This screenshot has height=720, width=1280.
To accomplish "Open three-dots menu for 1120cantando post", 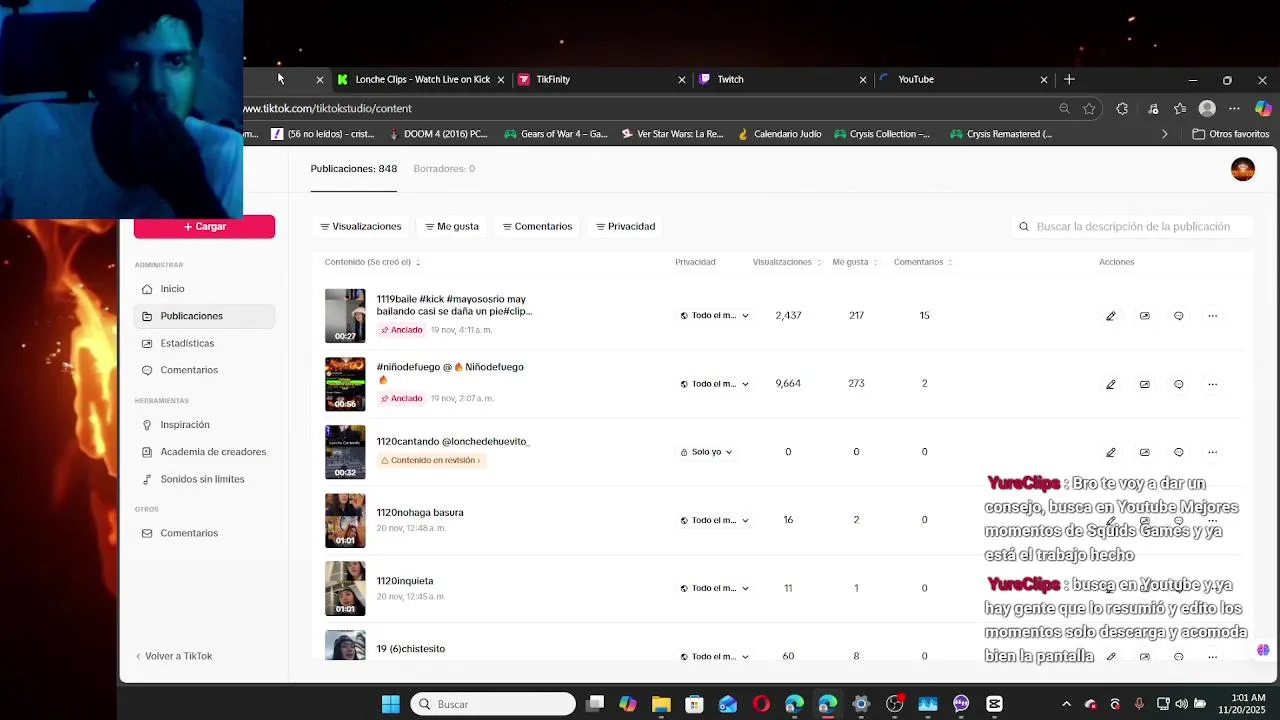I will click(x=1212, y=452).
